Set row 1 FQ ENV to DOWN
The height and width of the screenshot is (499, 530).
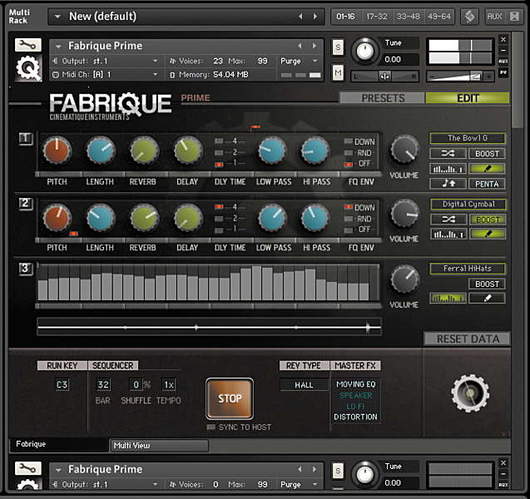[348, 141]
